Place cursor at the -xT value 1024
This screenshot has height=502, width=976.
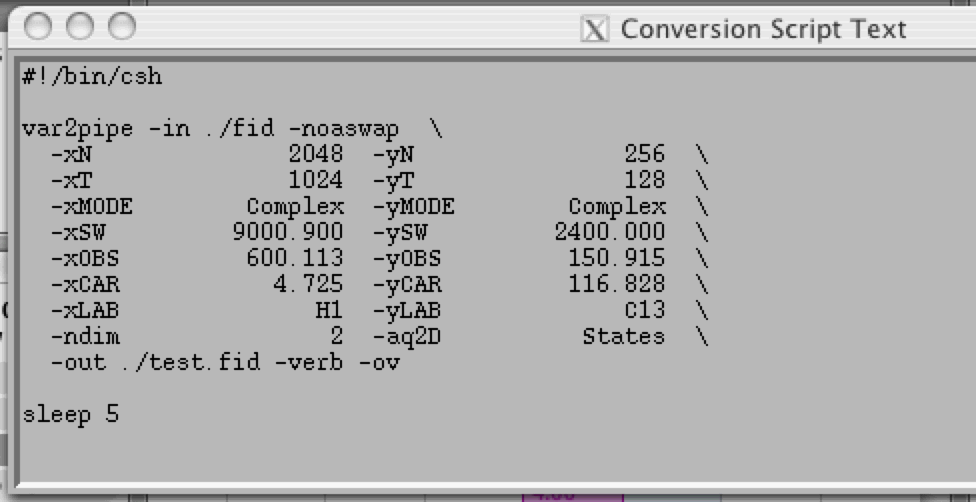pos(315,181)
